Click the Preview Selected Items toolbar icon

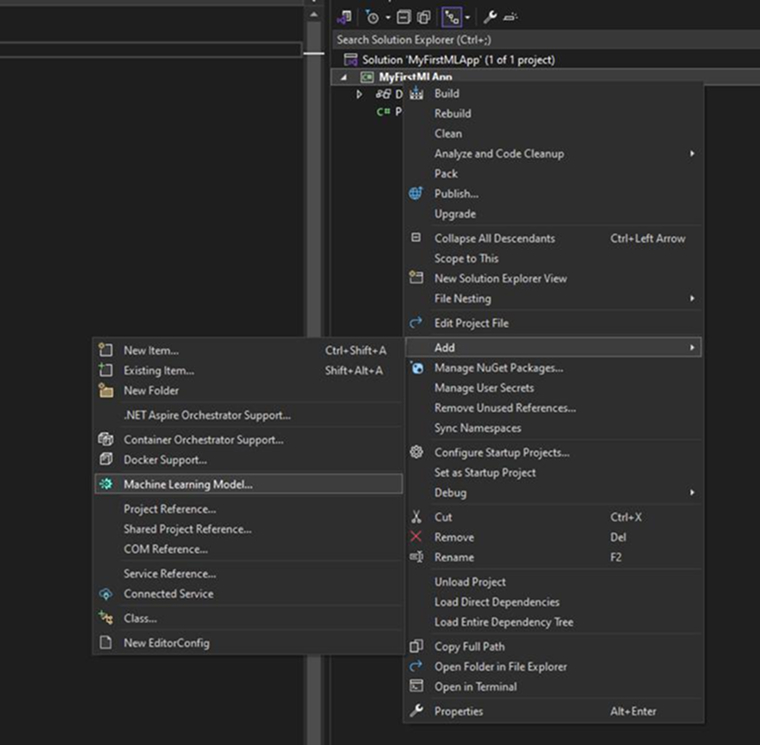tap(511, 17)
